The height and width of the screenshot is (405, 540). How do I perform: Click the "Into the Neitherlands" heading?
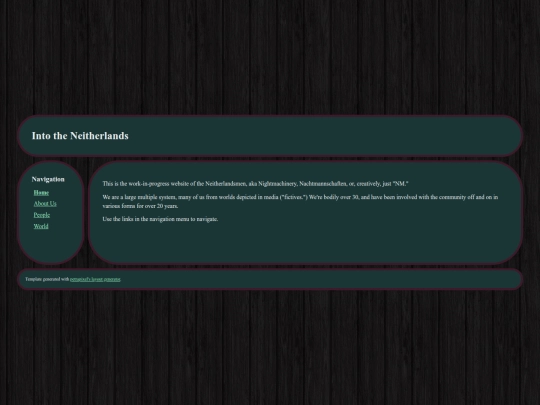tap(80, 136)
